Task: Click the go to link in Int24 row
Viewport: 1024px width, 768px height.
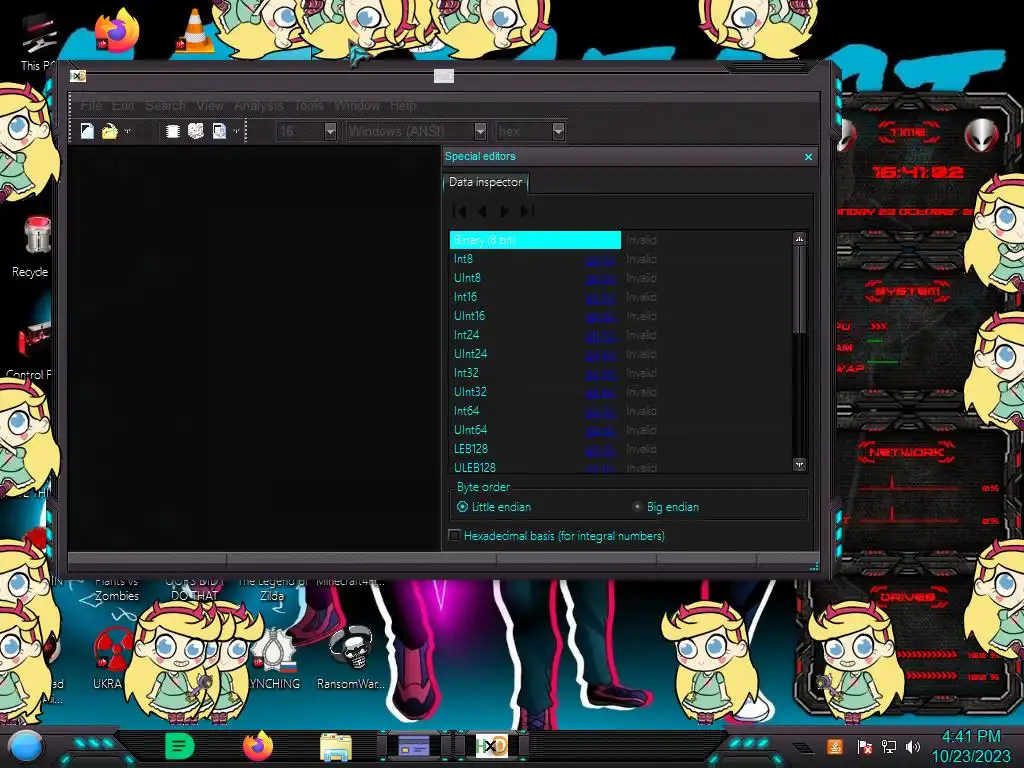Action: (601, 336)
